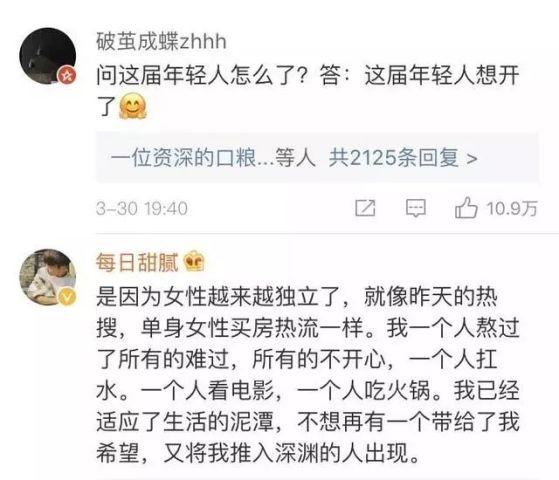Click 一位资深的口粮 replier name
The image size is (559, 480).
point(183,157)
